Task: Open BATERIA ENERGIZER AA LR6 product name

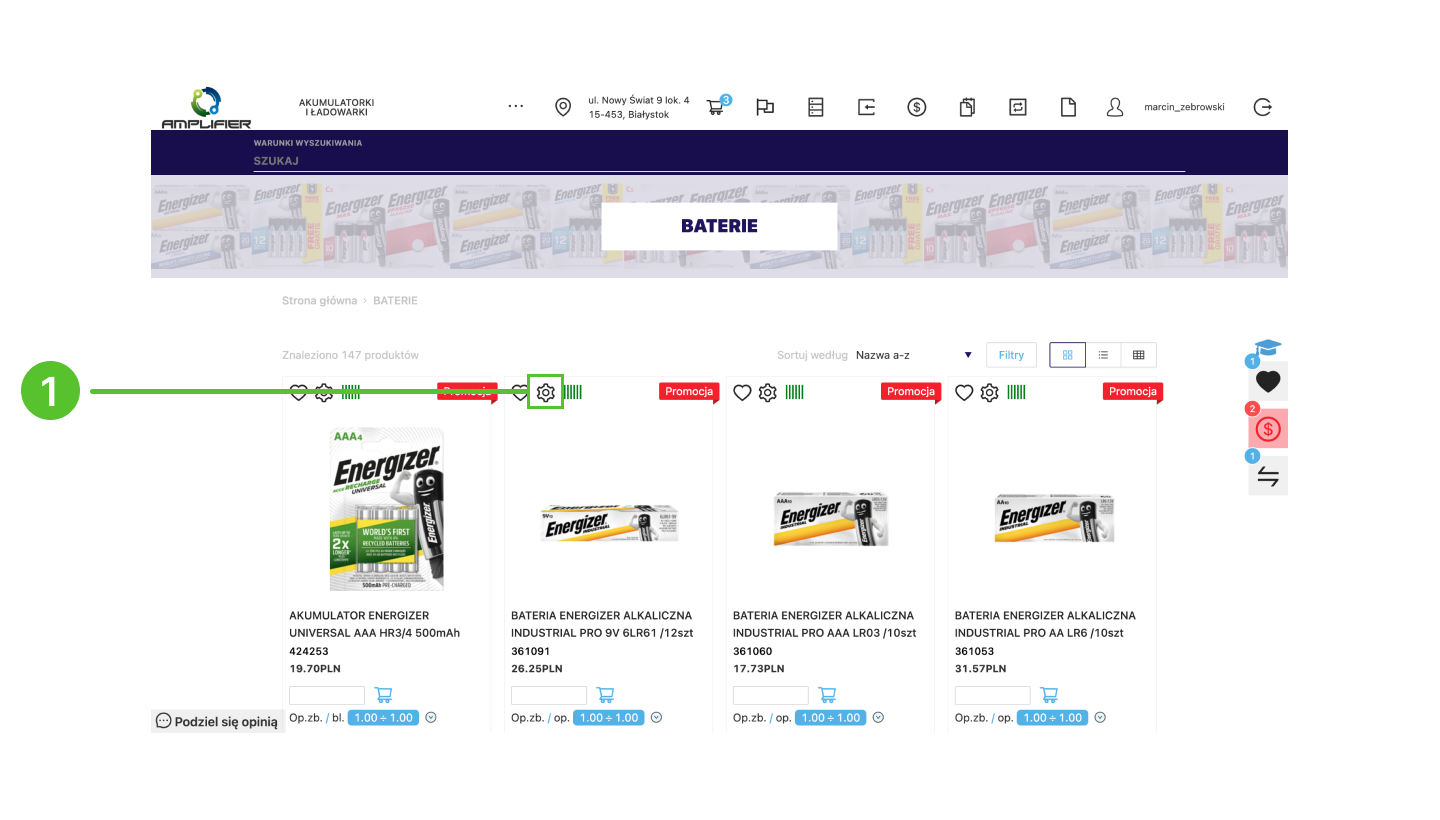Action: (1045, 624)
